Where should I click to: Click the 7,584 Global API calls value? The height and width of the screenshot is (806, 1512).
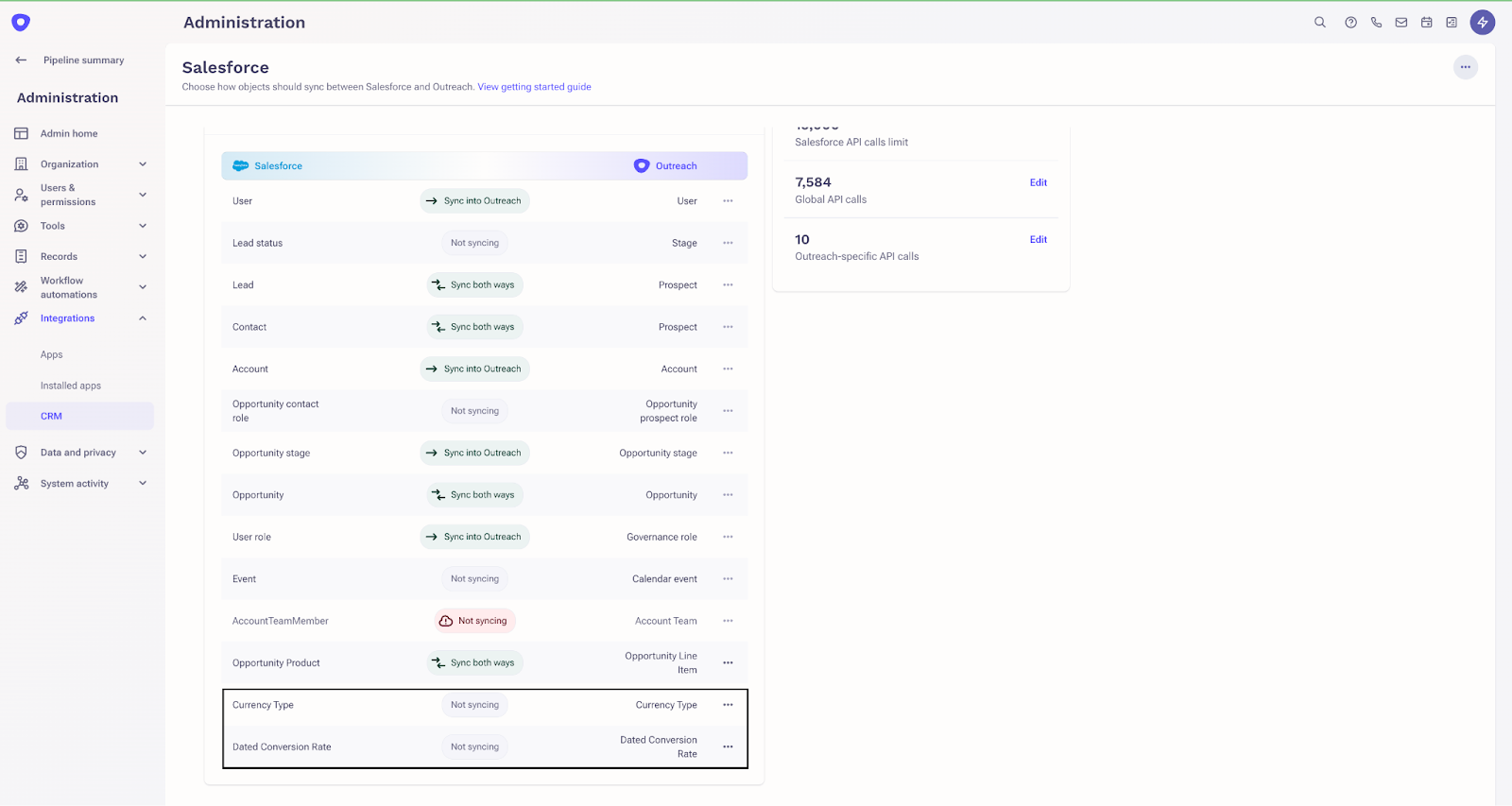[x=813, y=182]
